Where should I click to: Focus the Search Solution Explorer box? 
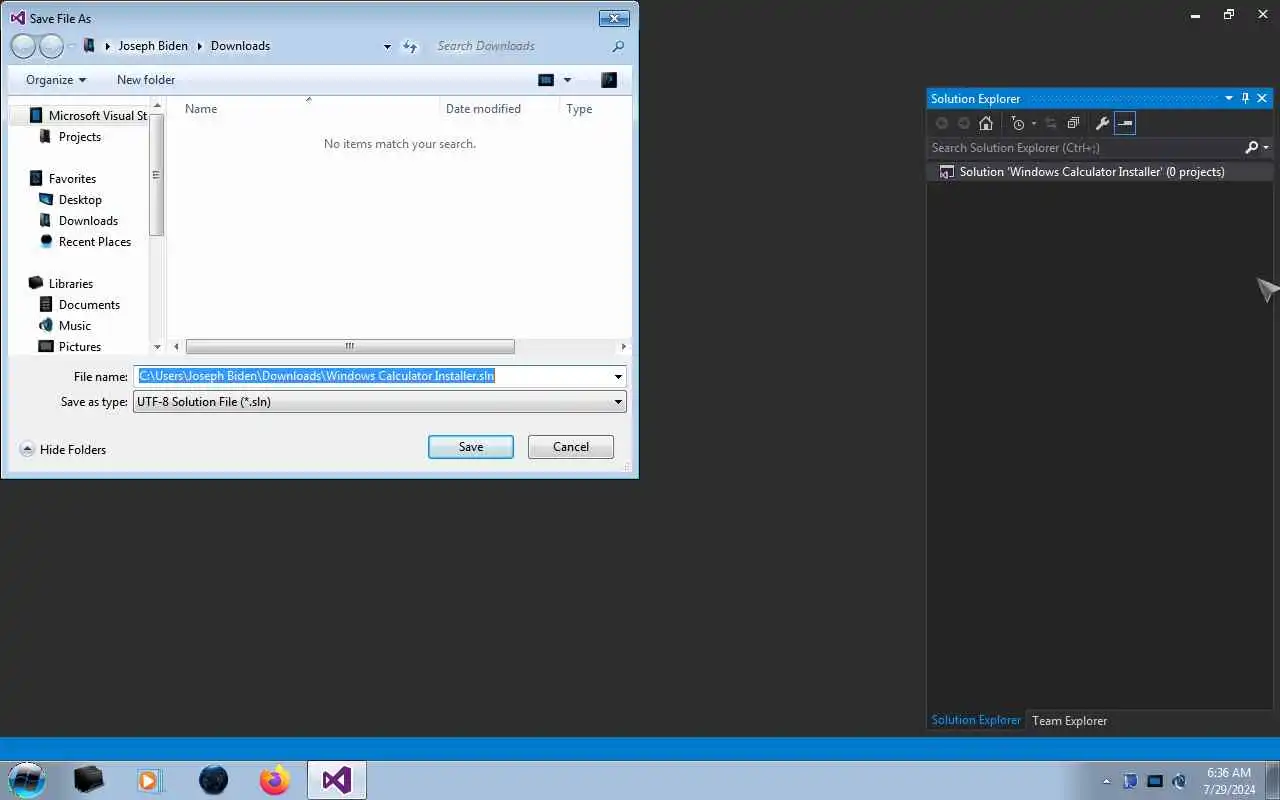[x=1085, y=147]
